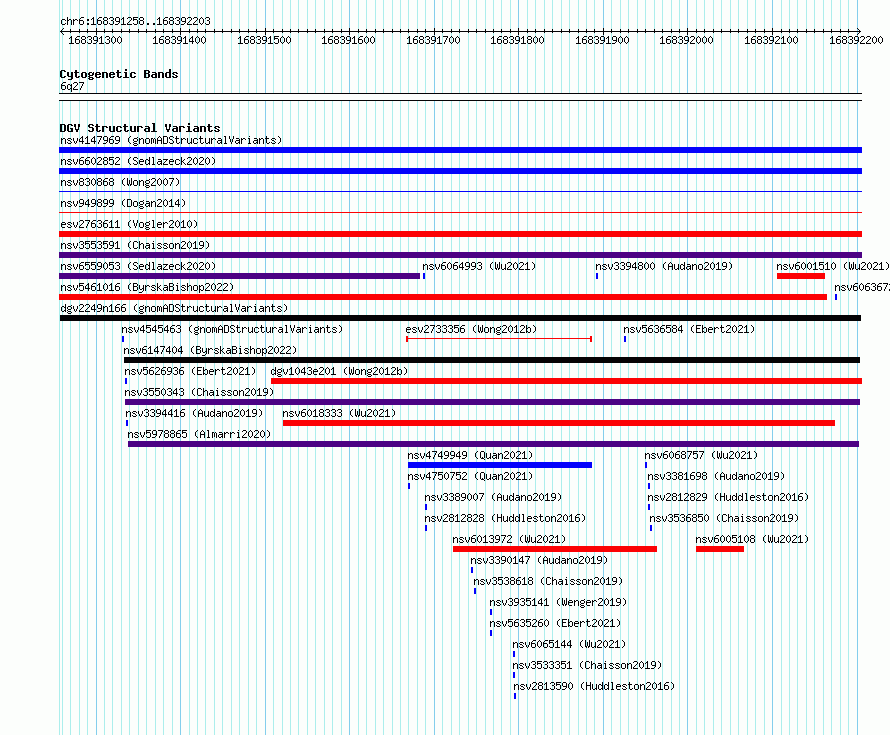
Task: Click nsv4545463 (gnomADStructuralVariants) label
Action: [232, 329]
